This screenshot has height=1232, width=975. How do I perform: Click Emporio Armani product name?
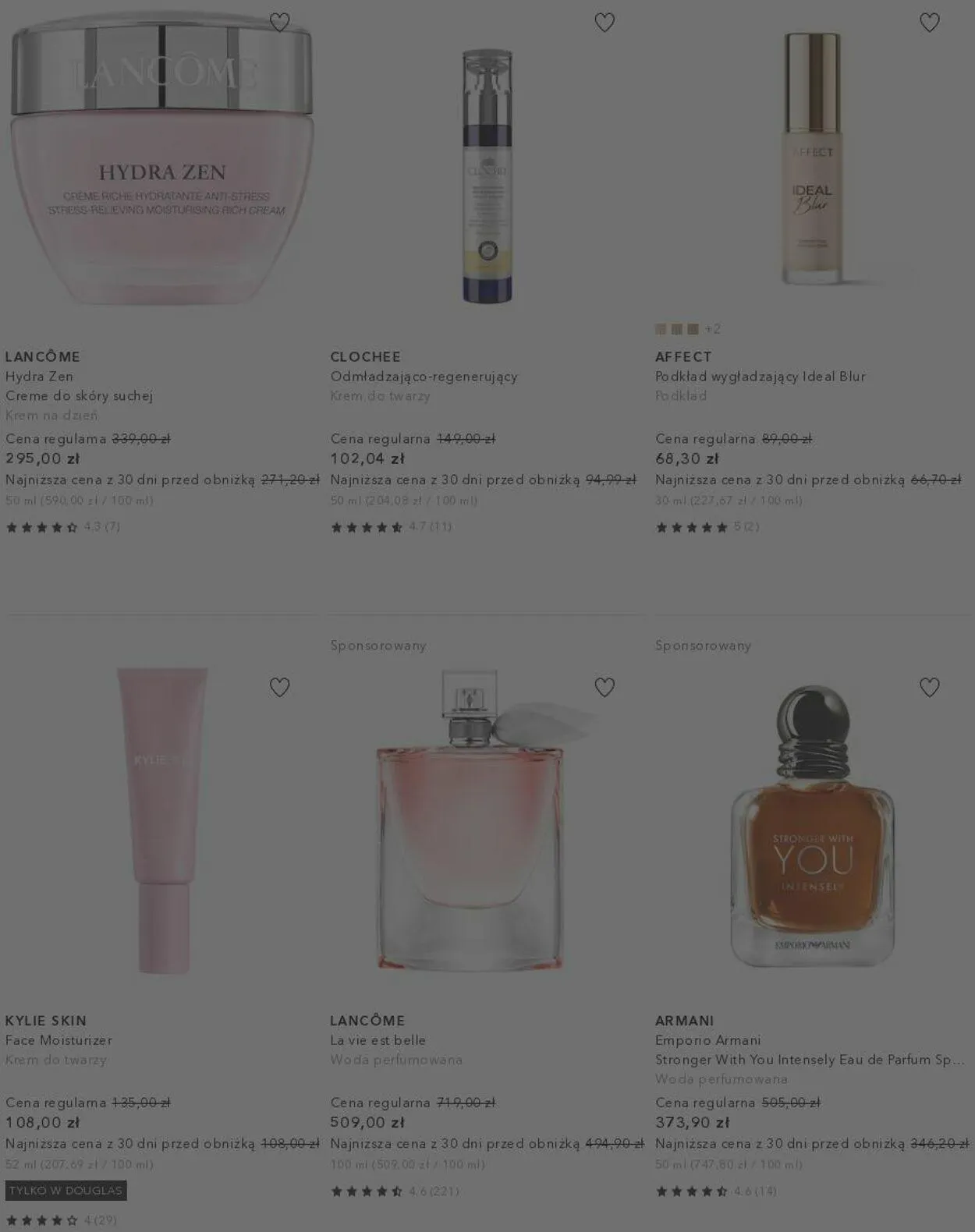click(x=708, y=1040)
